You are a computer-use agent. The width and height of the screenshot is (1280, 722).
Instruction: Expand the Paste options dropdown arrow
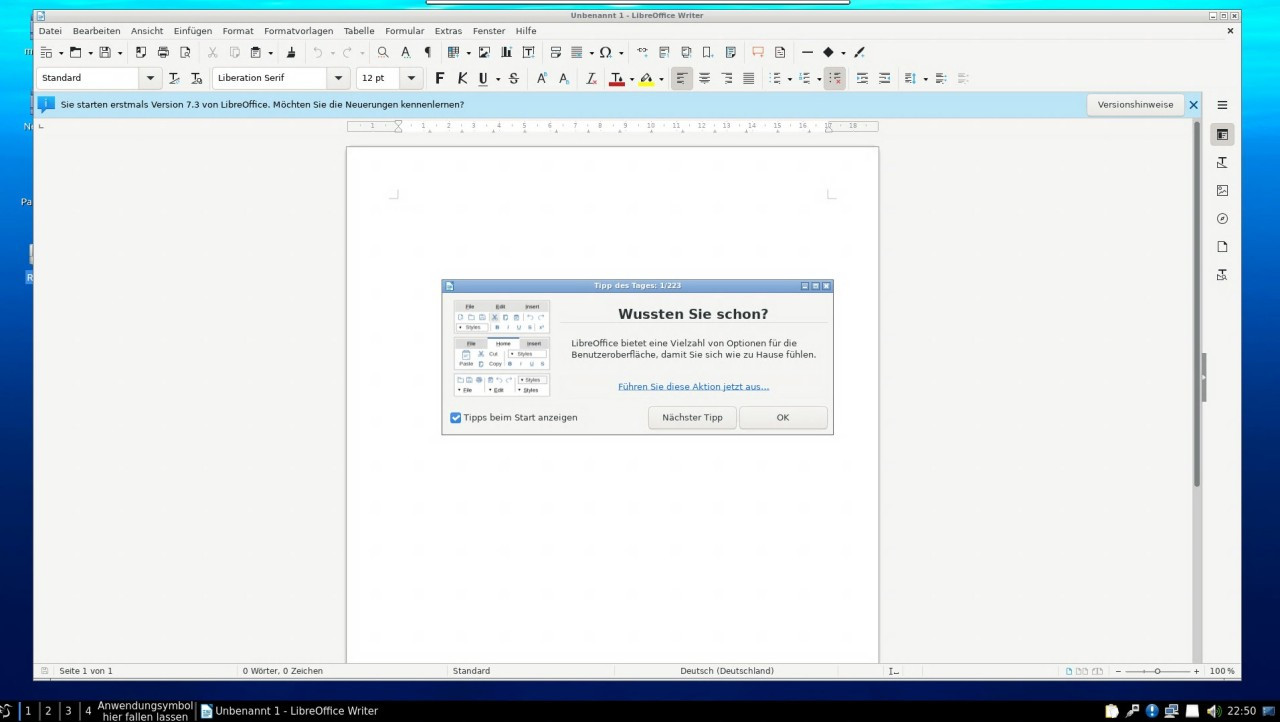click(270, 53)
